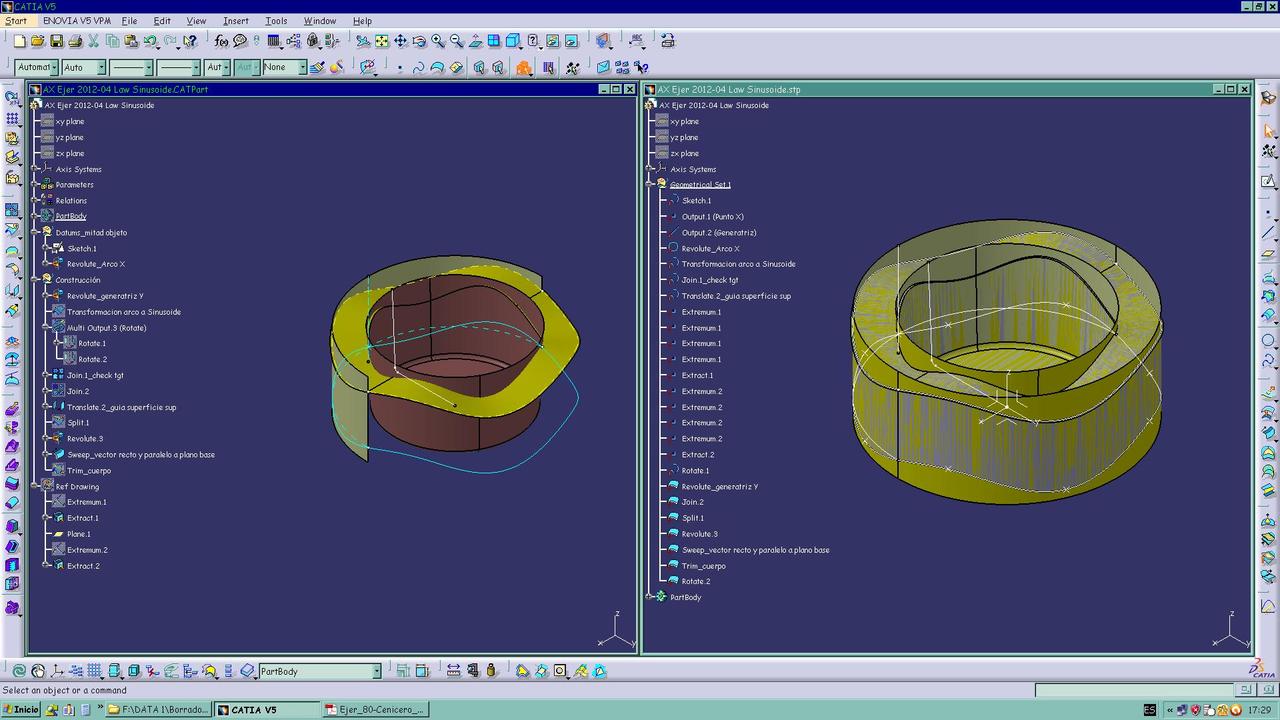Screen dimensions: 1280x720
Task: Click the Cut scissors icon
Action: [94, 41]
